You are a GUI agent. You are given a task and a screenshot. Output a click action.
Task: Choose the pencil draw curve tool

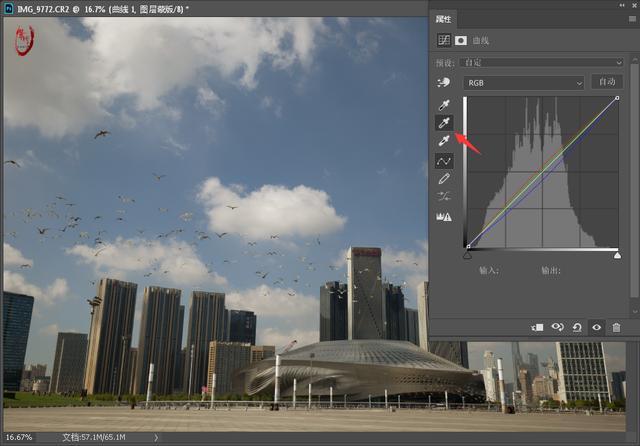coord(445,178)
